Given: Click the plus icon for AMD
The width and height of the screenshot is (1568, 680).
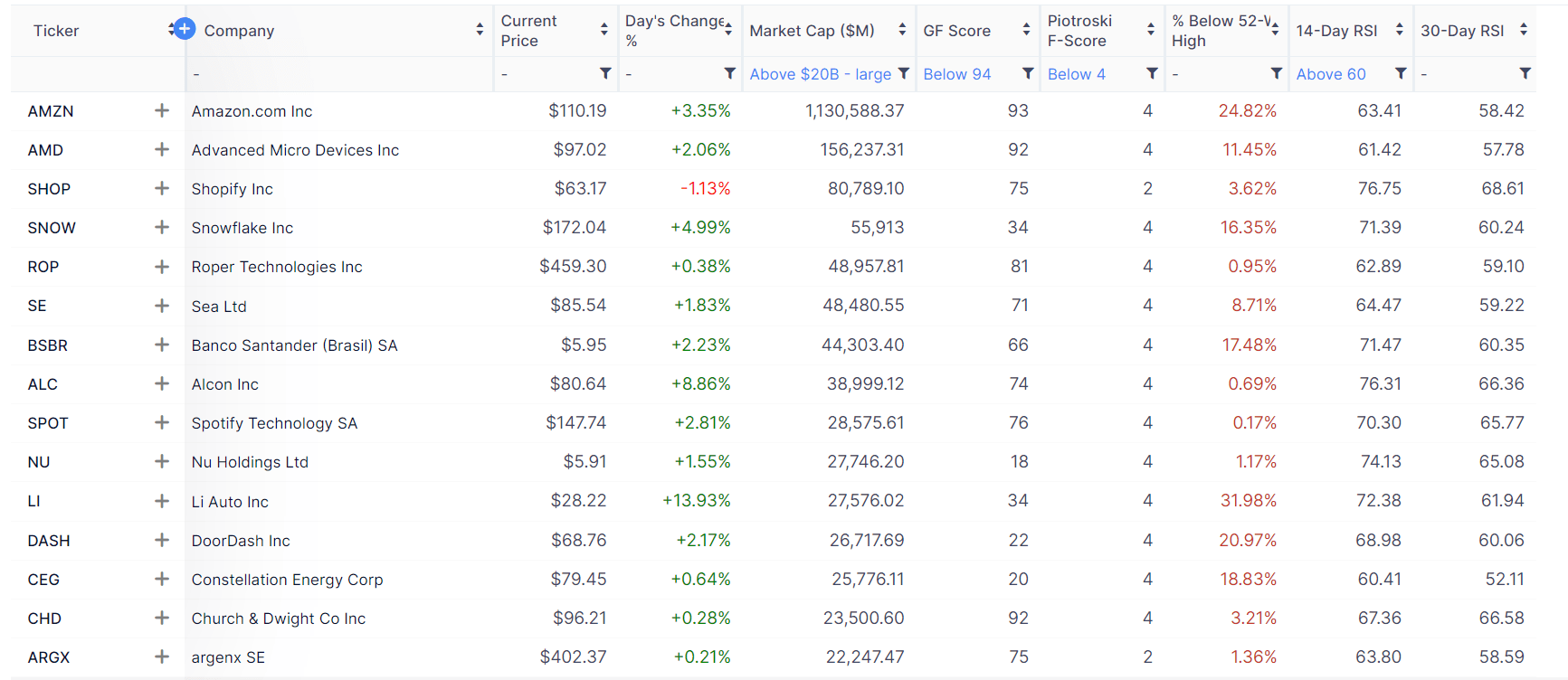Looking at the screenshot, I should pos(162,149).
